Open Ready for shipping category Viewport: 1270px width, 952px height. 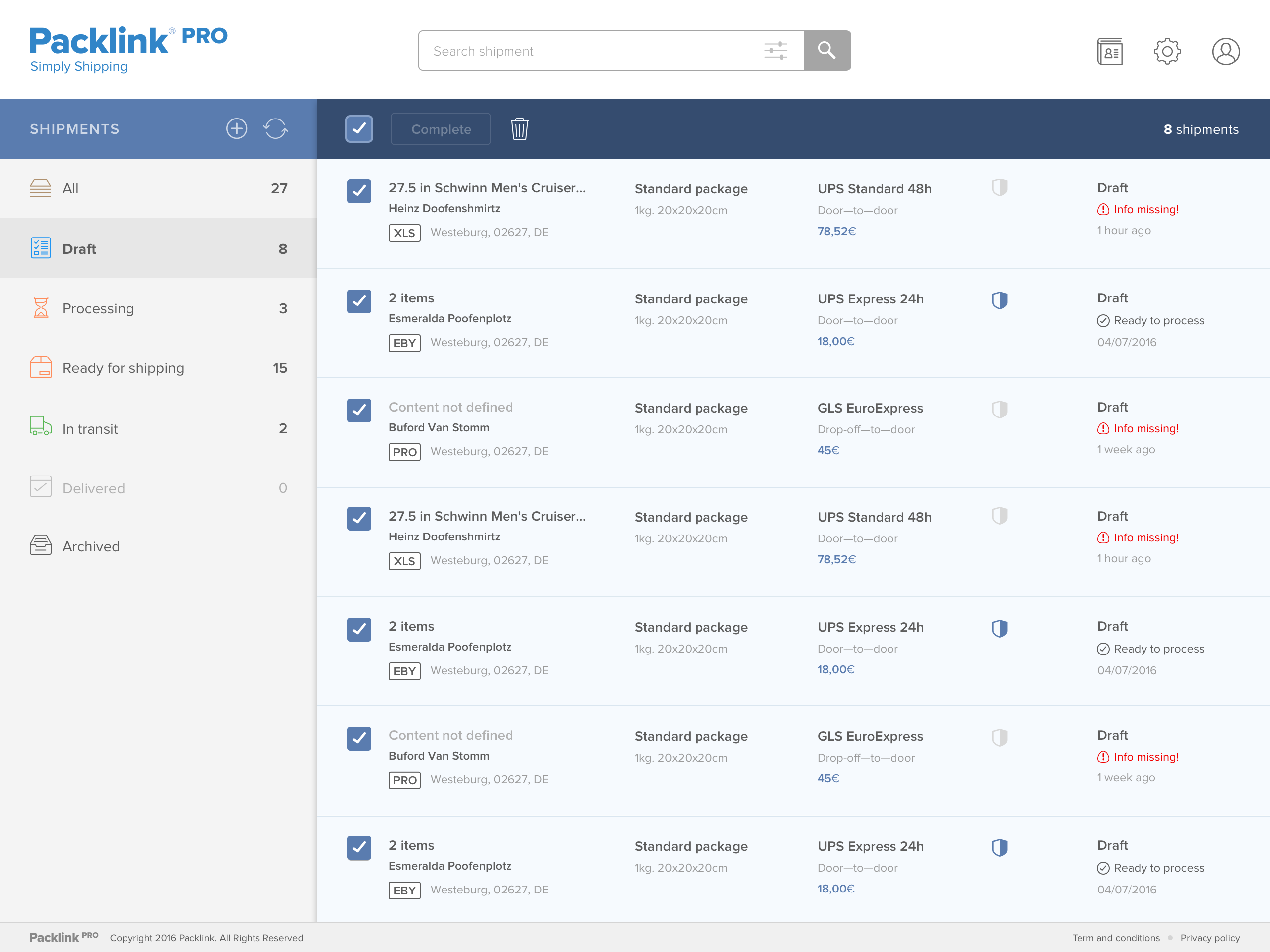click(123, 368)
